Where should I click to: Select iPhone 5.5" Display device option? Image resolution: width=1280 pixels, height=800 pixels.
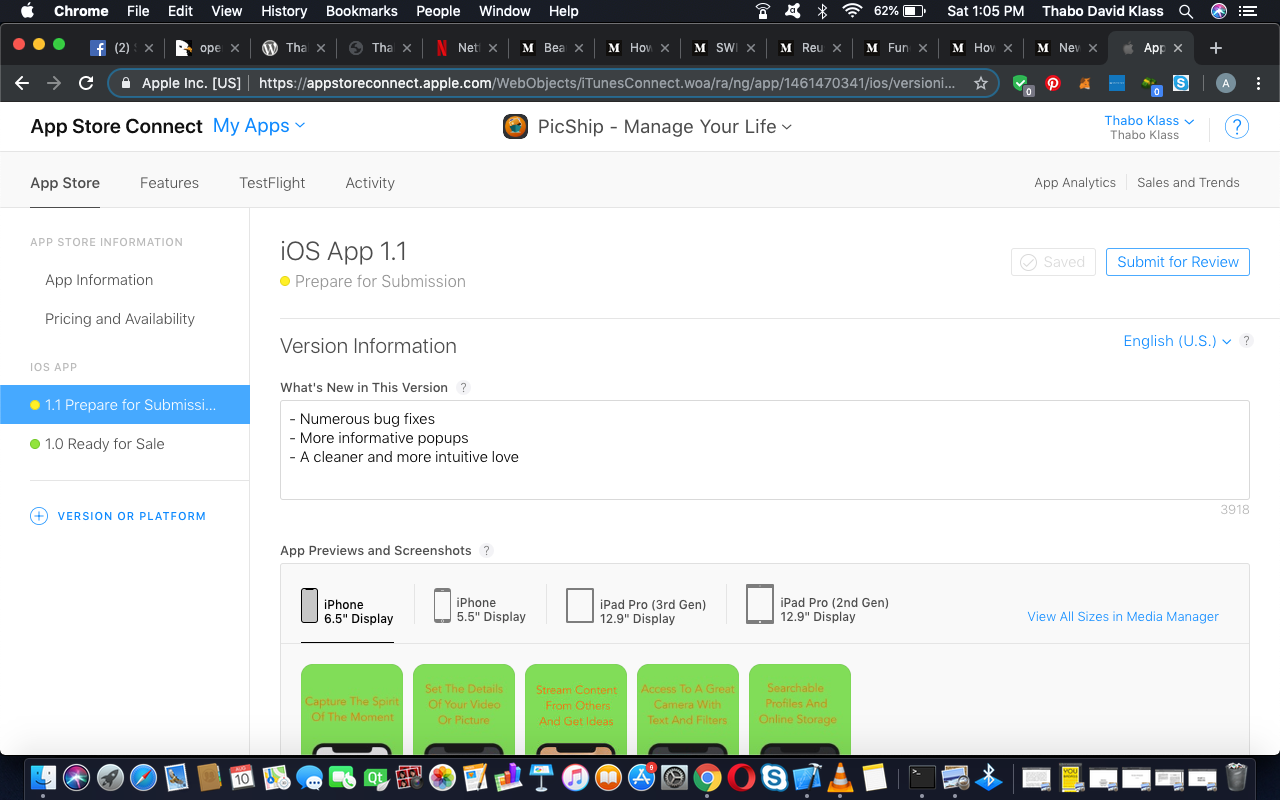[x=480, y=606]
